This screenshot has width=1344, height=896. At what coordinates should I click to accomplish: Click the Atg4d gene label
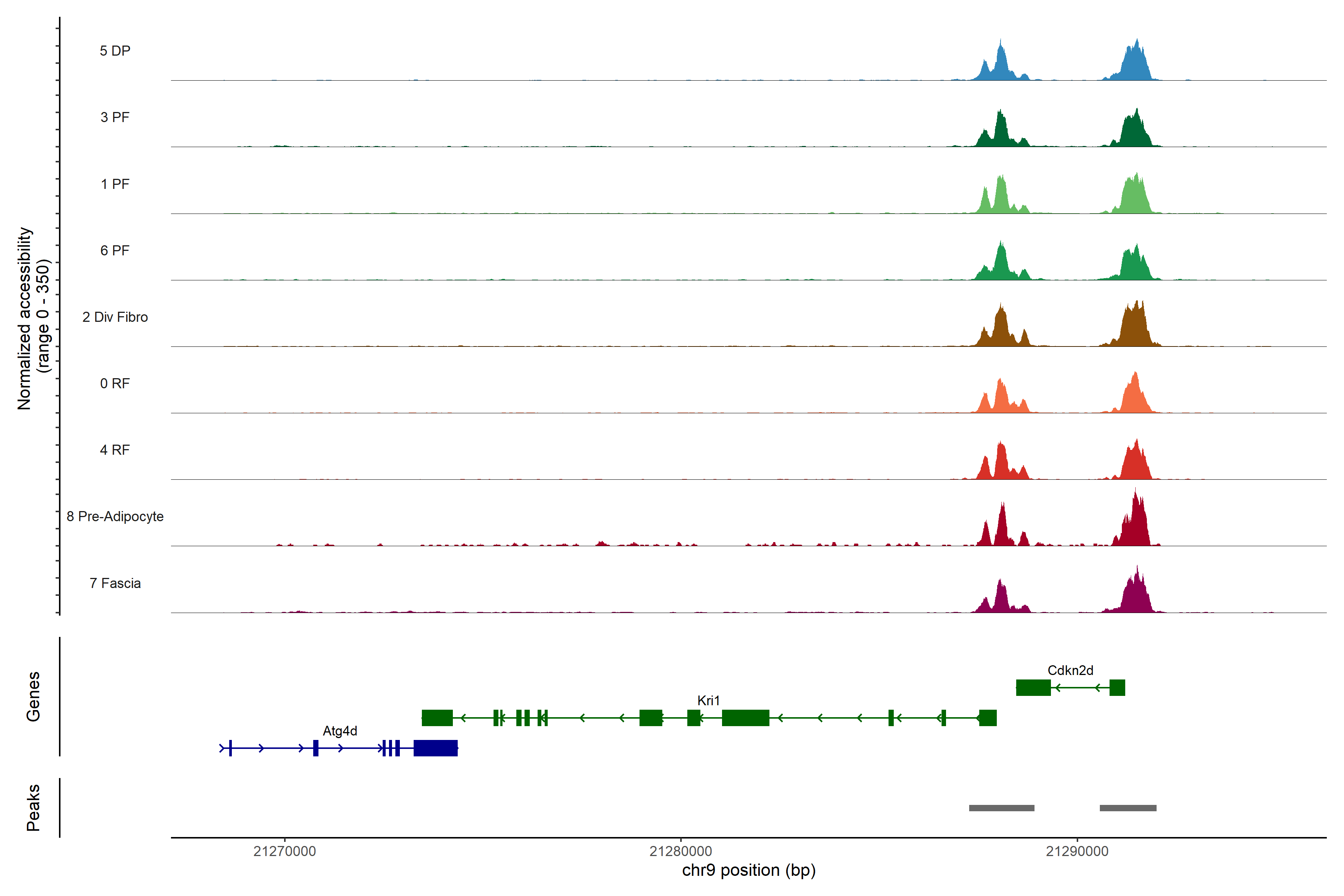coord(339,731)
